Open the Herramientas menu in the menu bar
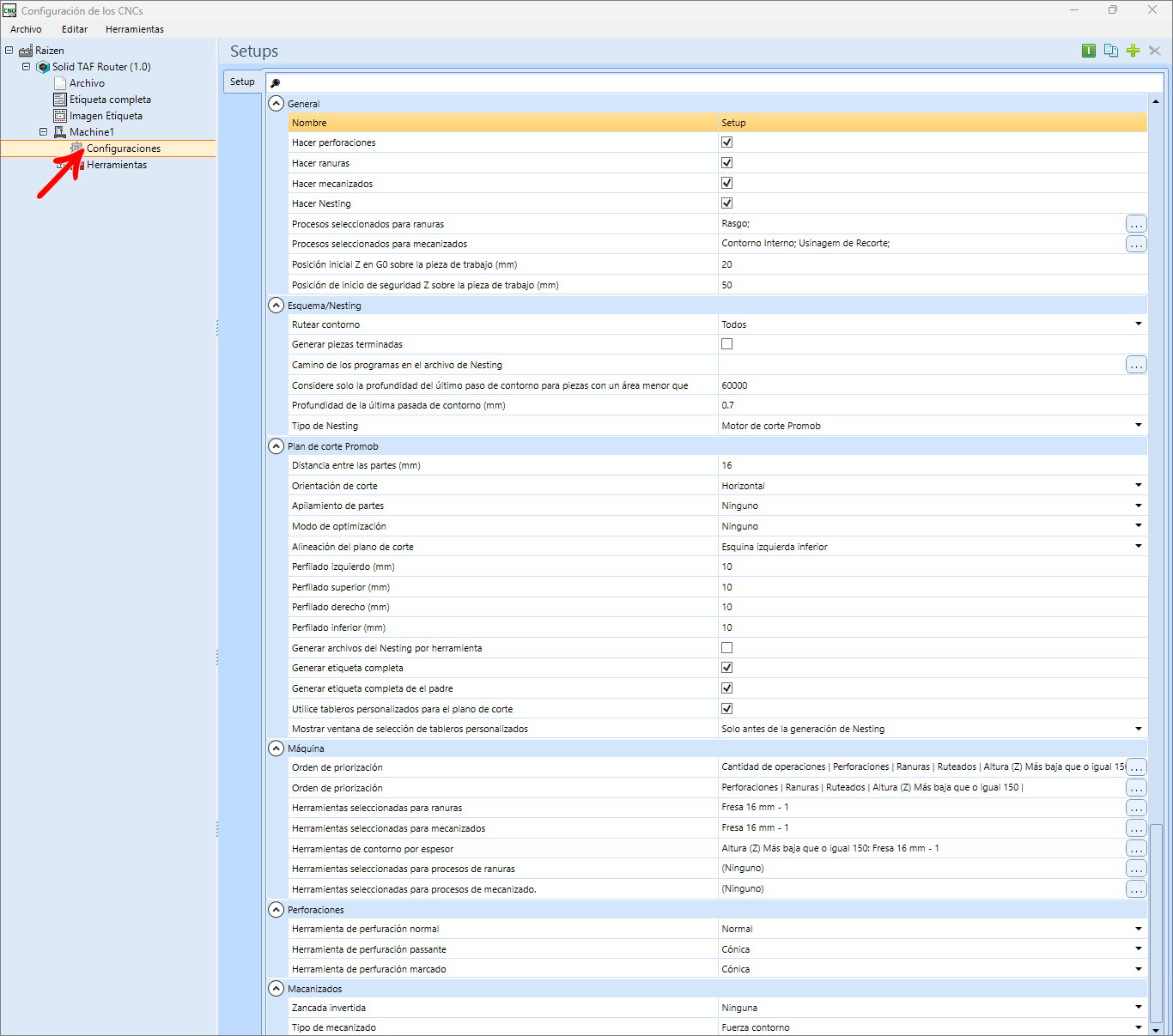Image resolution: width=1173 pixels, height=1036 pixels. point(135,29)
